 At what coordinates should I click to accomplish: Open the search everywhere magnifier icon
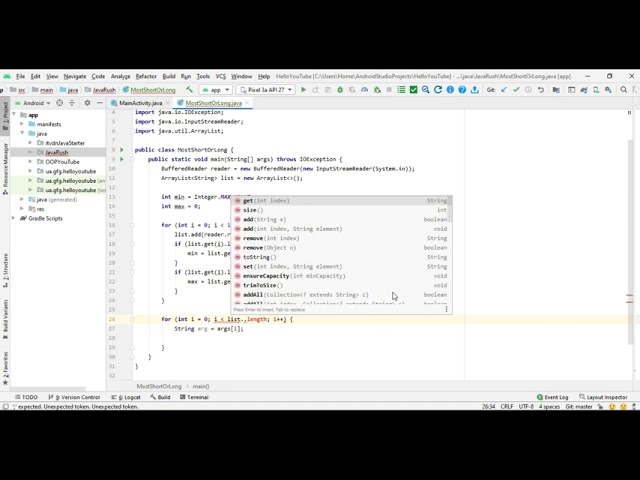point(624,89)
